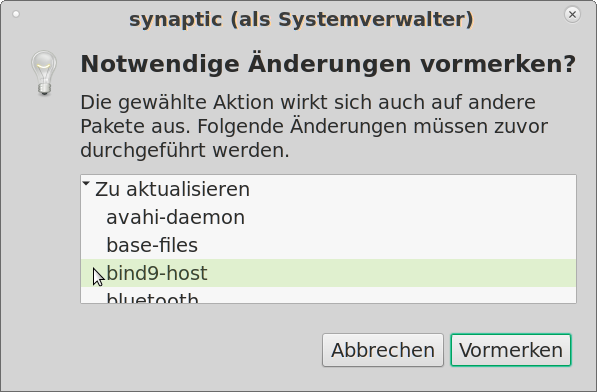Click empty row space right of avahi-daemon
Screen dimensions: 597x392
409,217
